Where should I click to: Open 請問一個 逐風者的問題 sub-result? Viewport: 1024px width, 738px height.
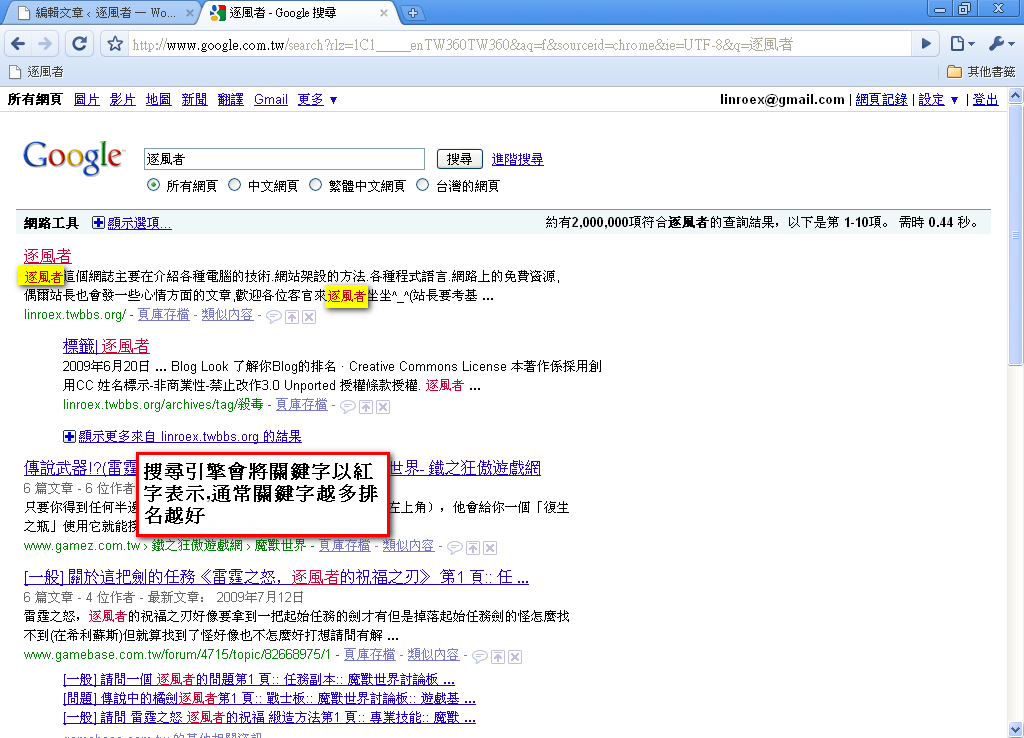[x=259, y=679]
